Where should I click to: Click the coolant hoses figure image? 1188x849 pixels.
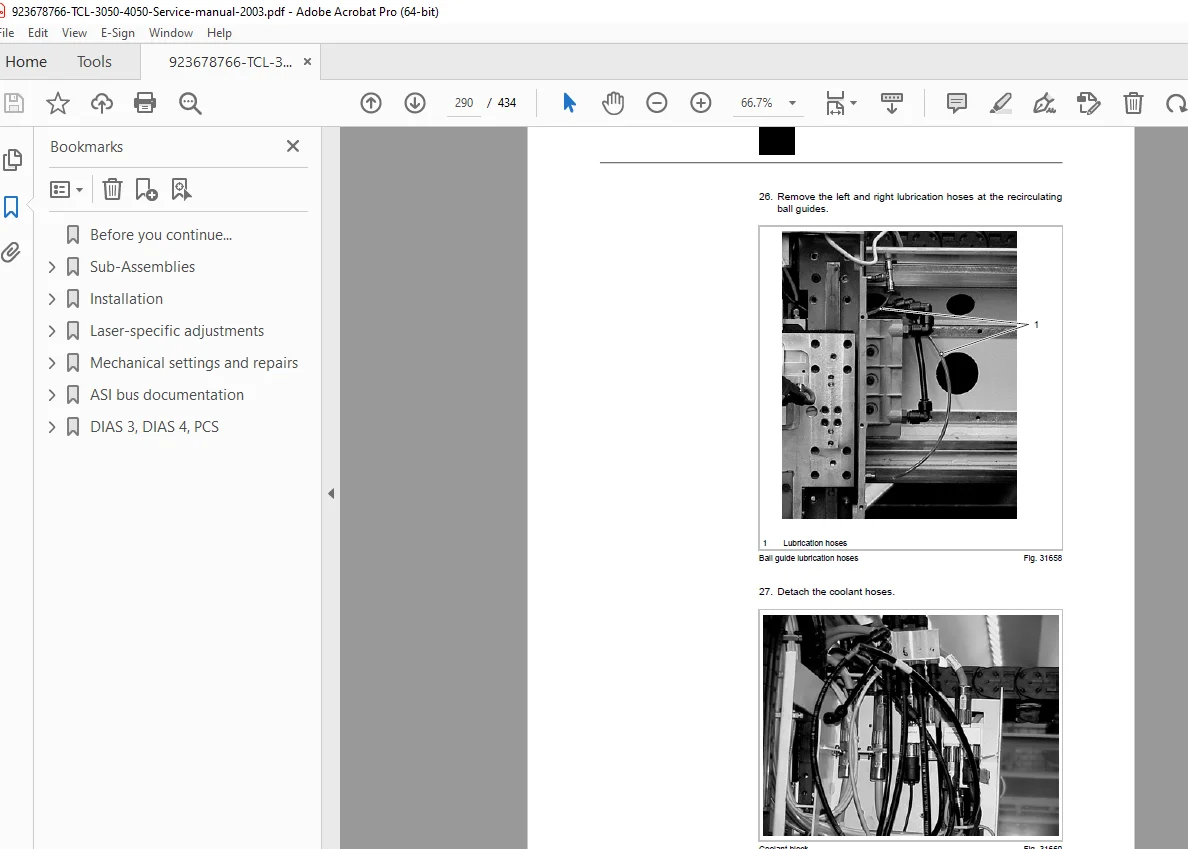coord(911,725)
